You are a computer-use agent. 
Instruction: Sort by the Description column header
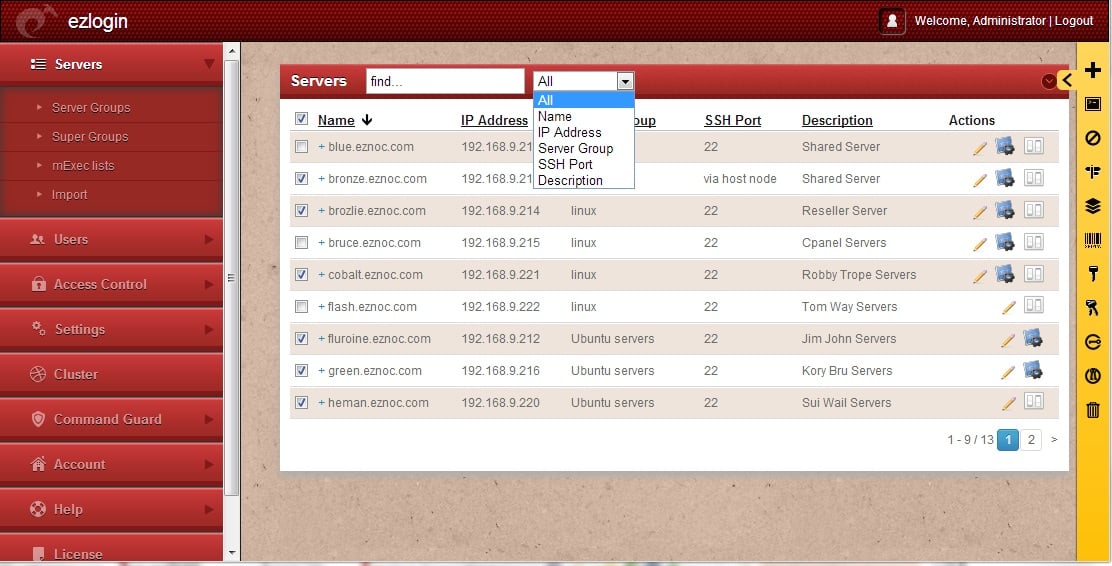point(837,120)
